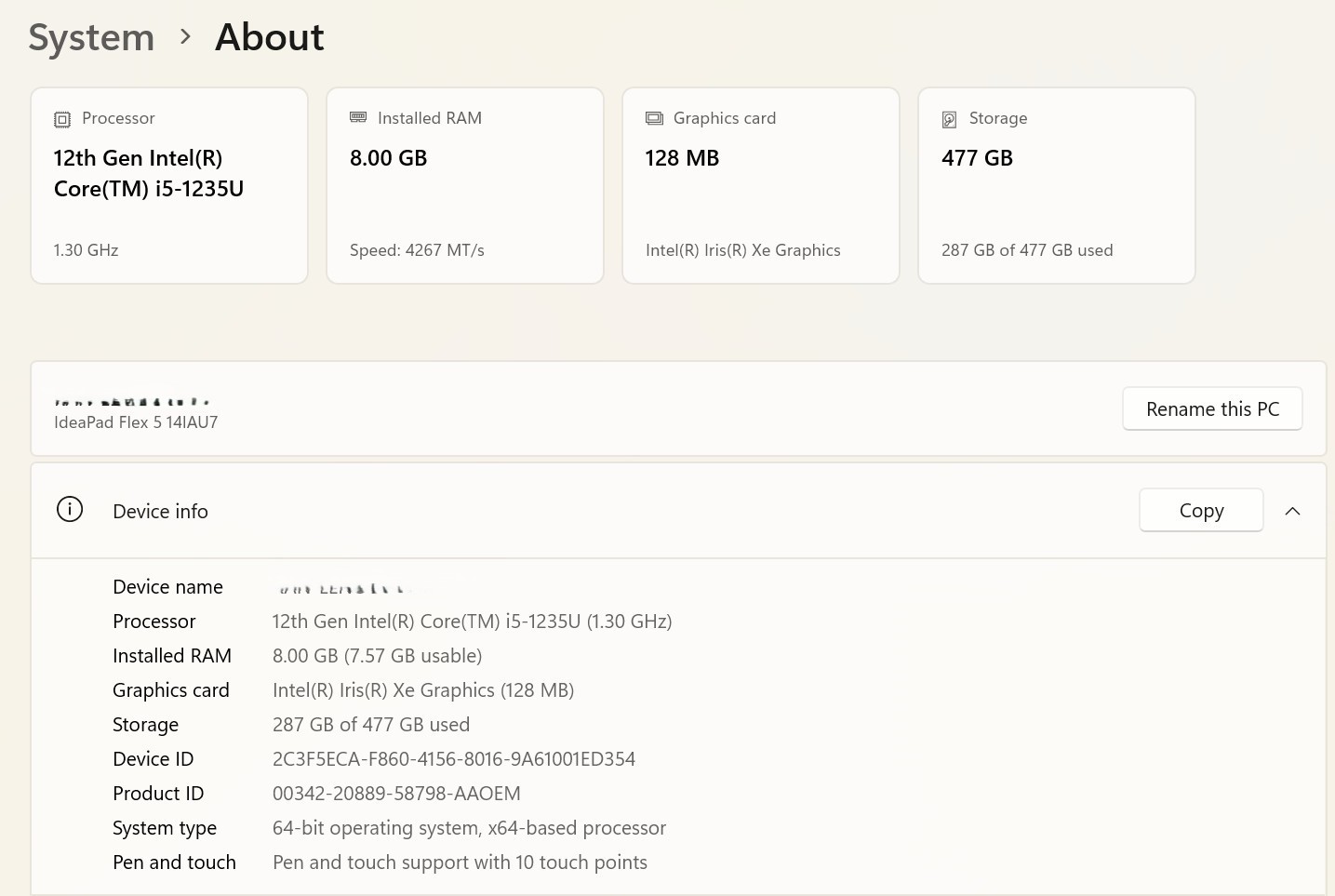Click the Processor chip icon
The height and width of the screenshot is (896, 1335).
tap(62, 119)
